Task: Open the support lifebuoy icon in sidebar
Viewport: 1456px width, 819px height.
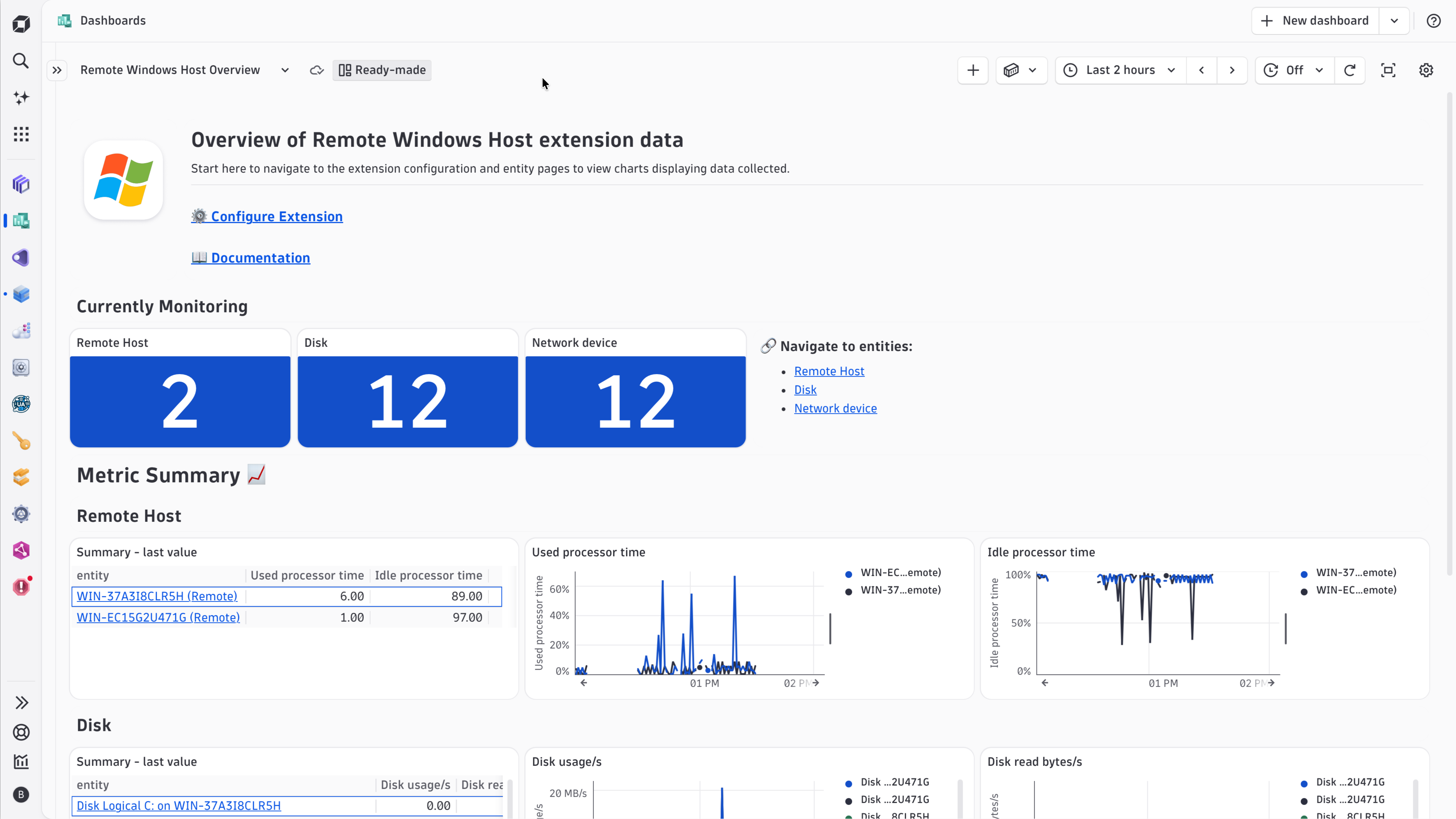Action: point(21,732)
